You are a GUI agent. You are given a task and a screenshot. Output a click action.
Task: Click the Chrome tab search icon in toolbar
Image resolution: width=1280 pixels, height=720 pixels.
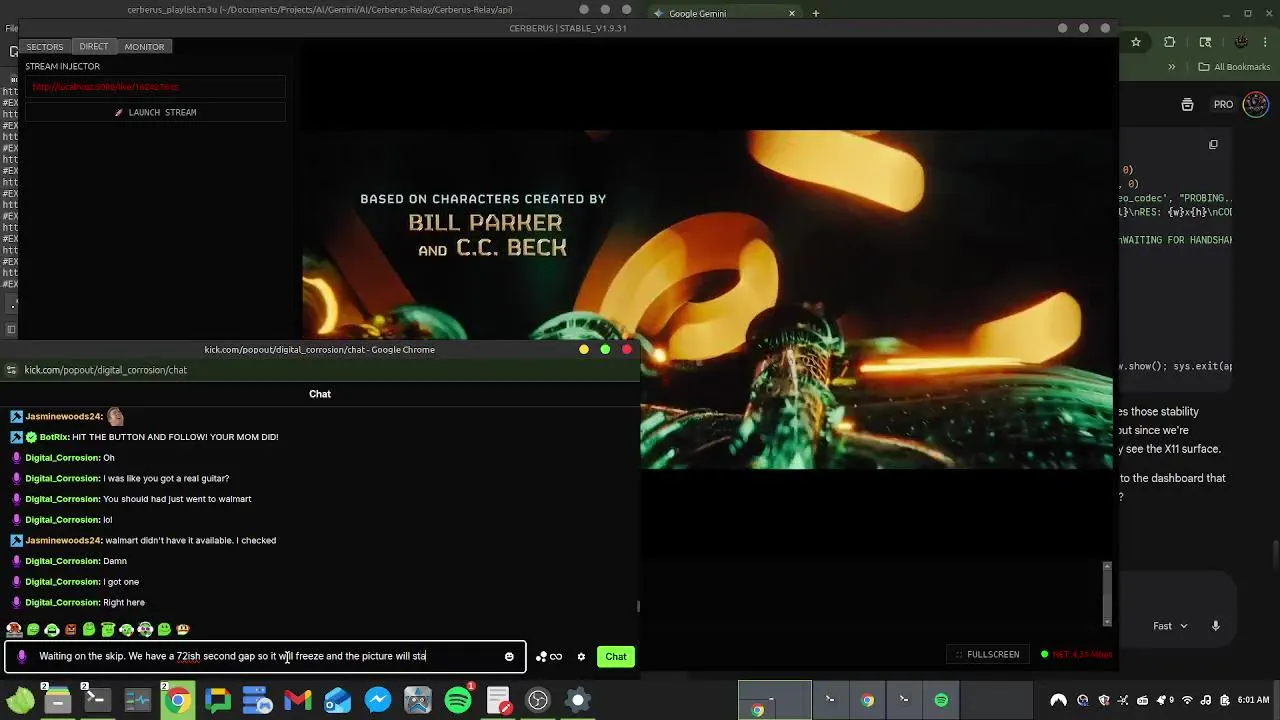(1205, 42)
